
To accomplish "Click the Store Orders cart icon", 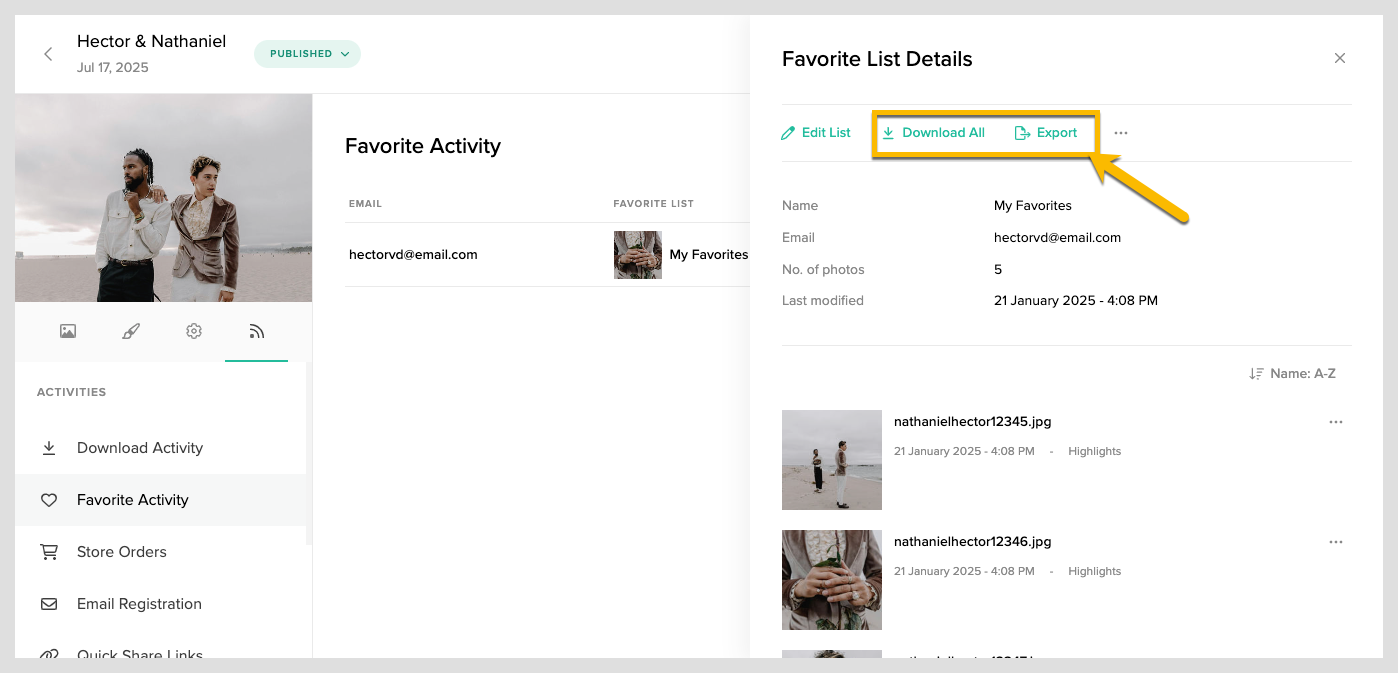I will 49,552.
